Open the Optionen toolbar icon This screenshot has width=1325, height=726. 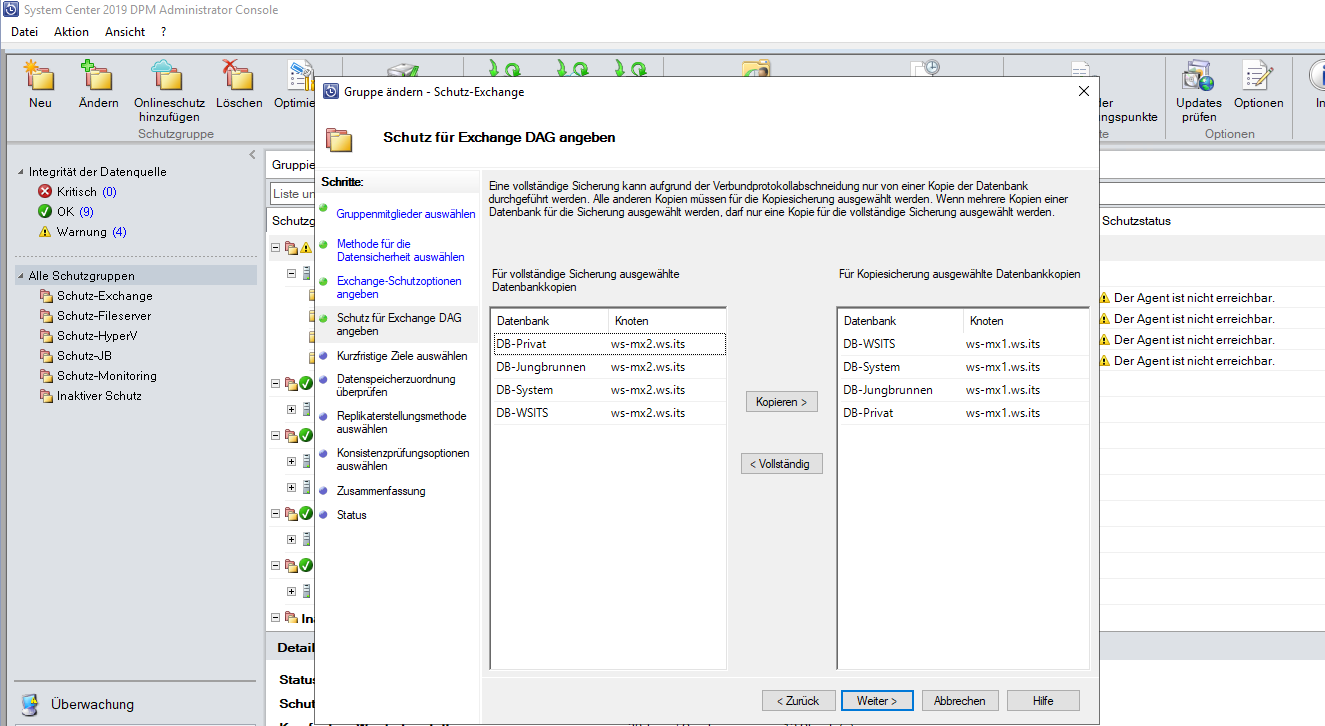tap(1257, 75)
